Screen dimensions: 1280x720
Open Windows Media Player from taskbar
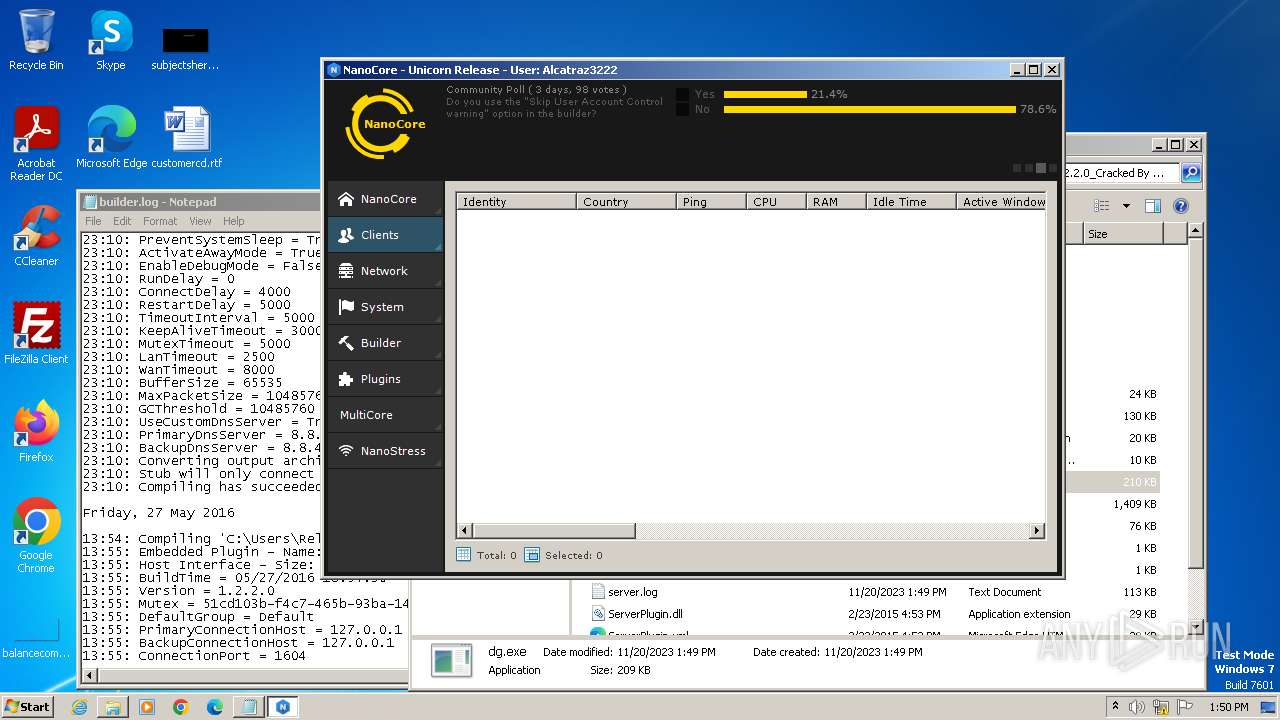[147, 707]
